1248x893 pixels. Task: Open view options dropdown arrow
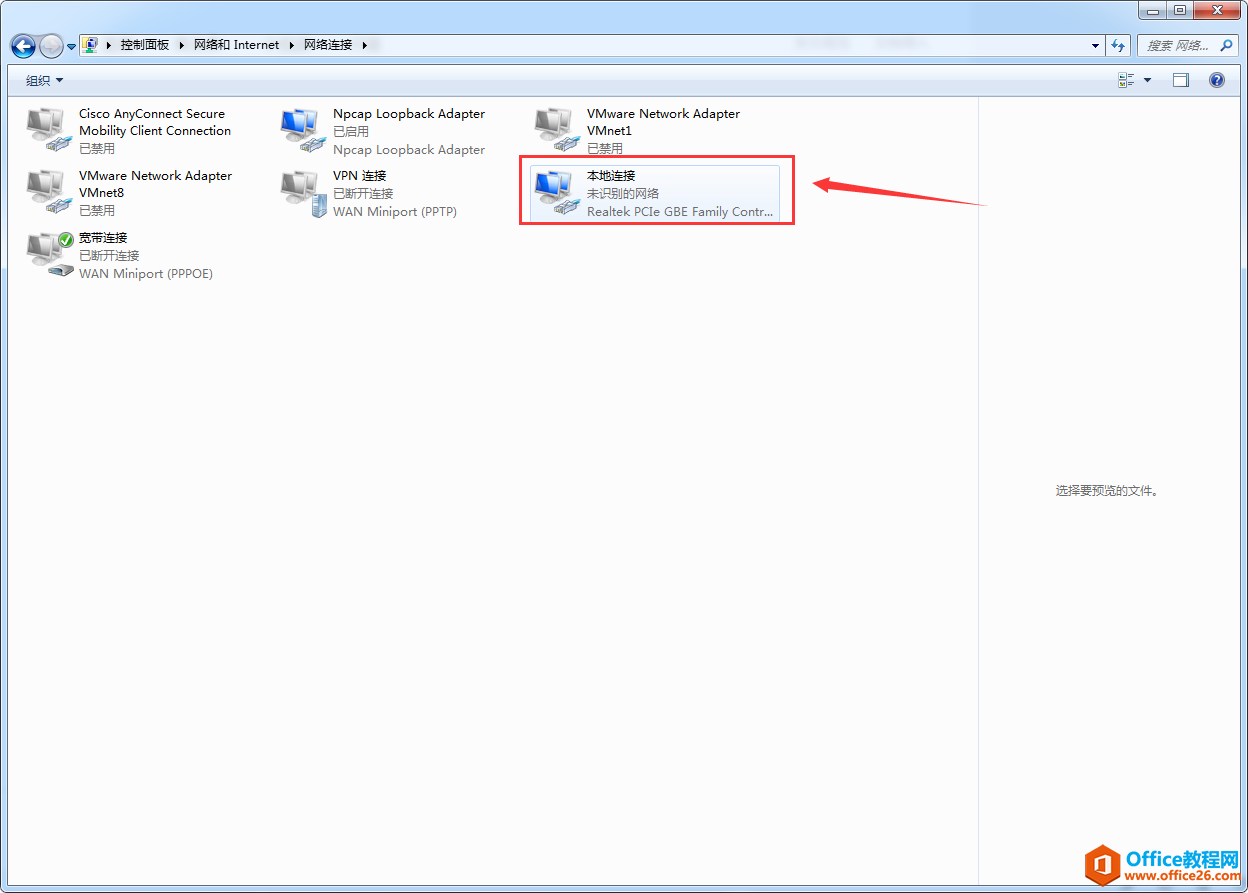point(1147,80)
